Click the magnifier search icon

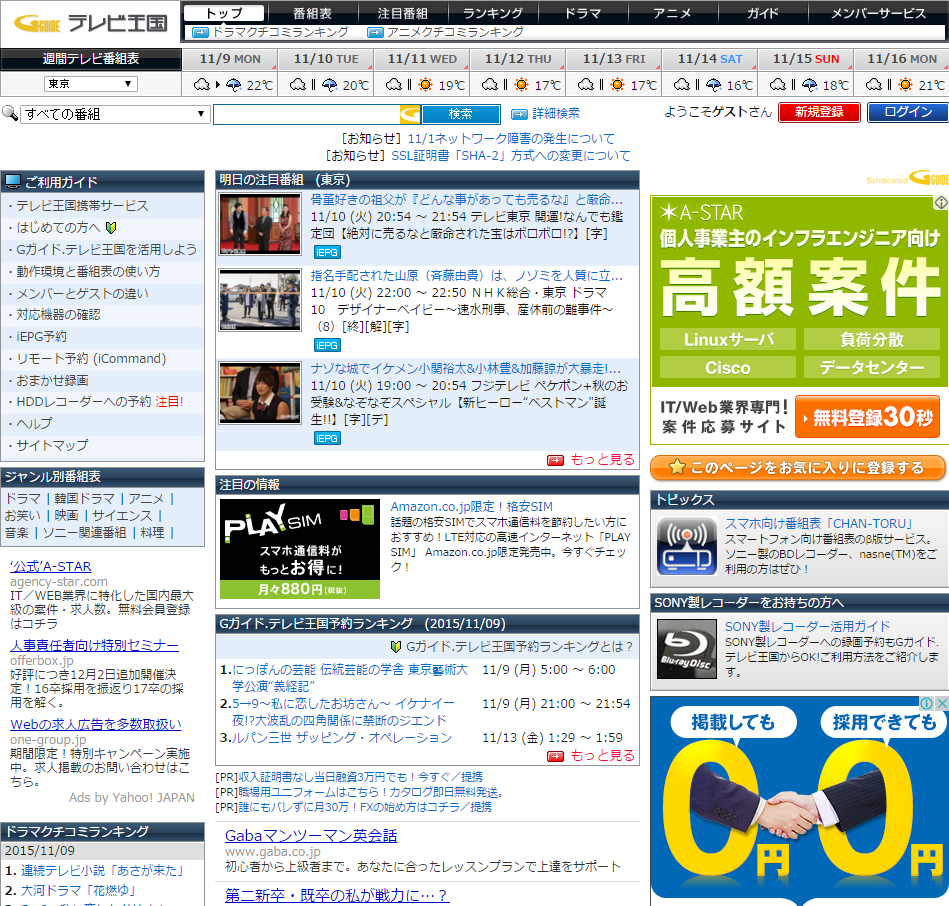click(x=10, y=113)
